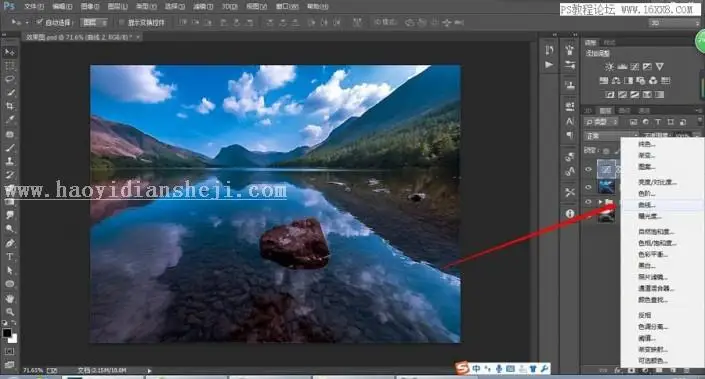This screenshot has width=705, height=379.
Task: Click the background color swatch
Action: pos(13,339)
